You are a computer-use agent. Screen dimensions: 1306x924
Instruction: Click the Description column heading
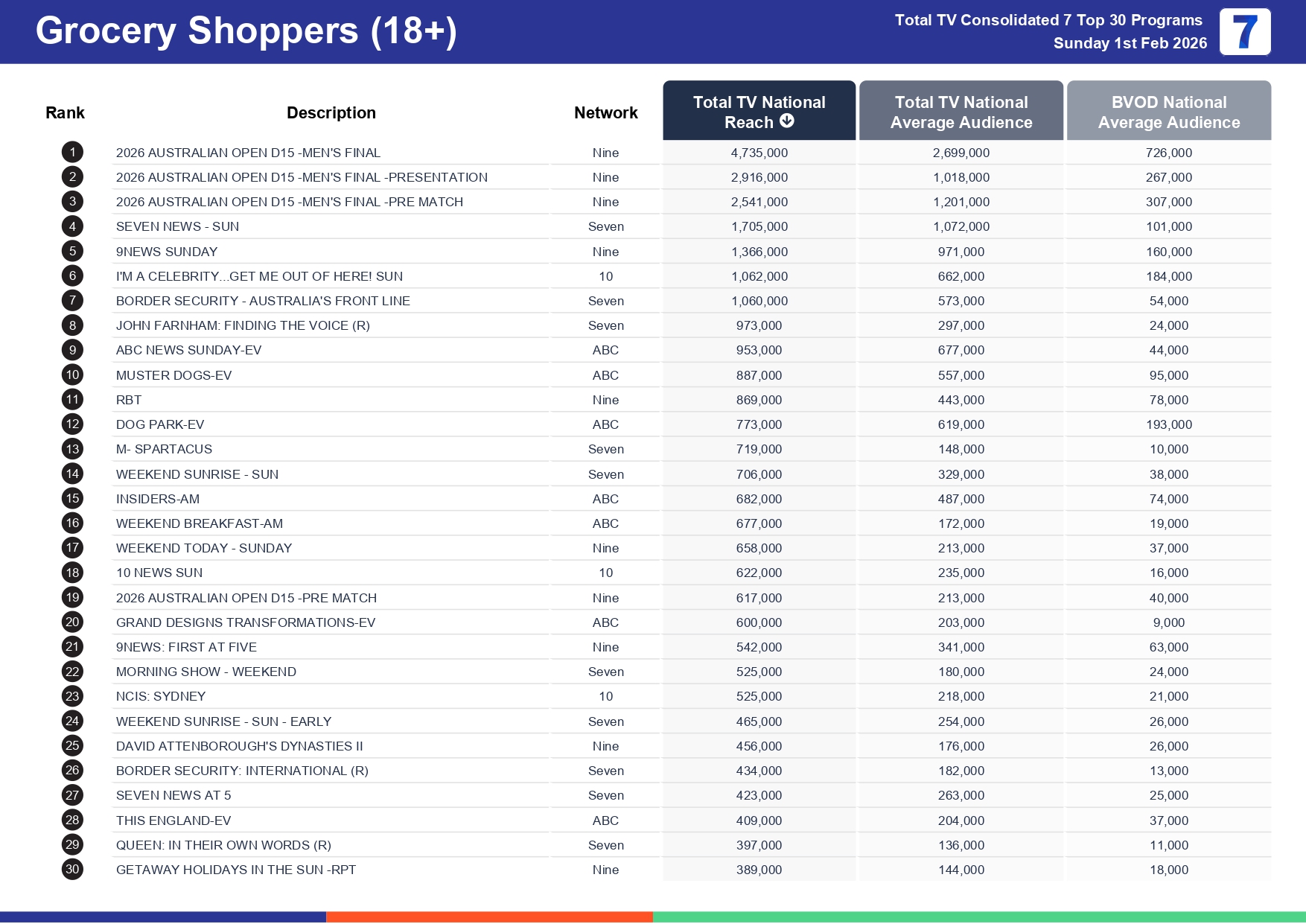click(331, 112)
